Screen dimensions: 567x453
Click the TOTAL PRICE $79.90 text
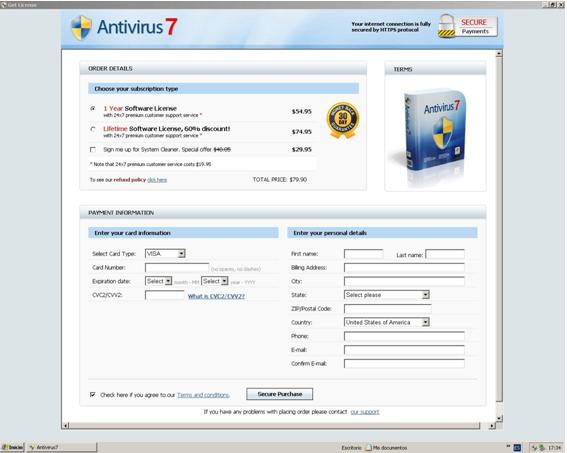pos(280,180)
